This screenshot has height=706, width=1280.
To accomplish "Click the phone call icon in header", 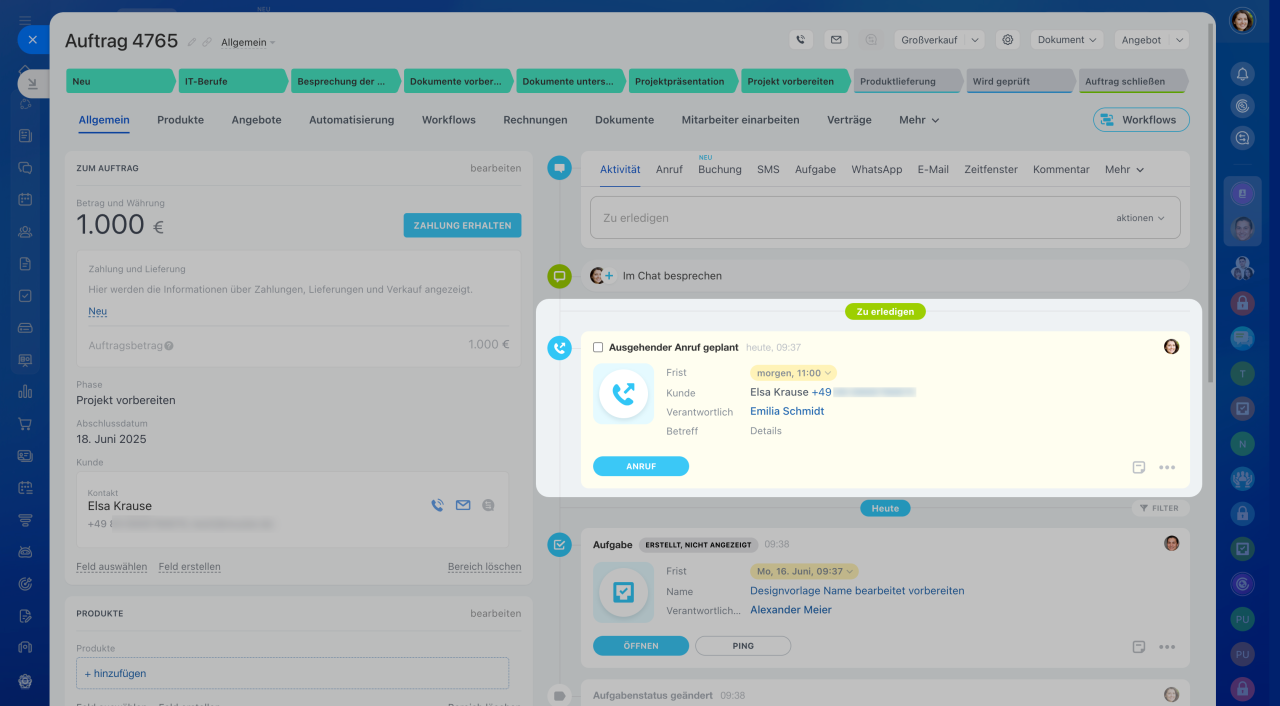I will (800, 40).
